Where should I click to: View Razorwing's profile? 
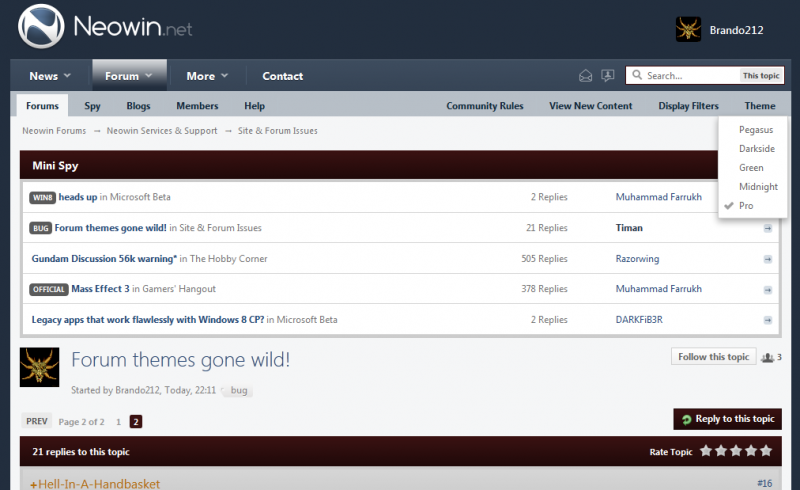coord(637,259)
